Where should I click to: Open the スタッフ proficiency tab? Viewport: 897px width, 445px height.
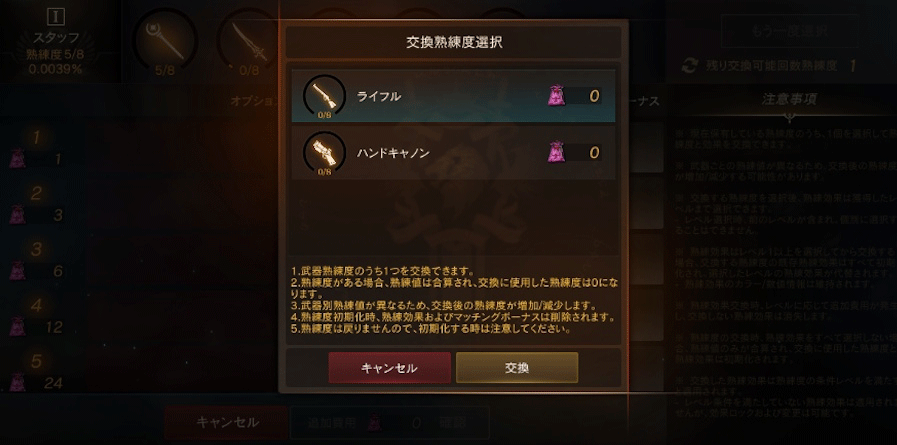pyautogui.click(x=55, y=41)
